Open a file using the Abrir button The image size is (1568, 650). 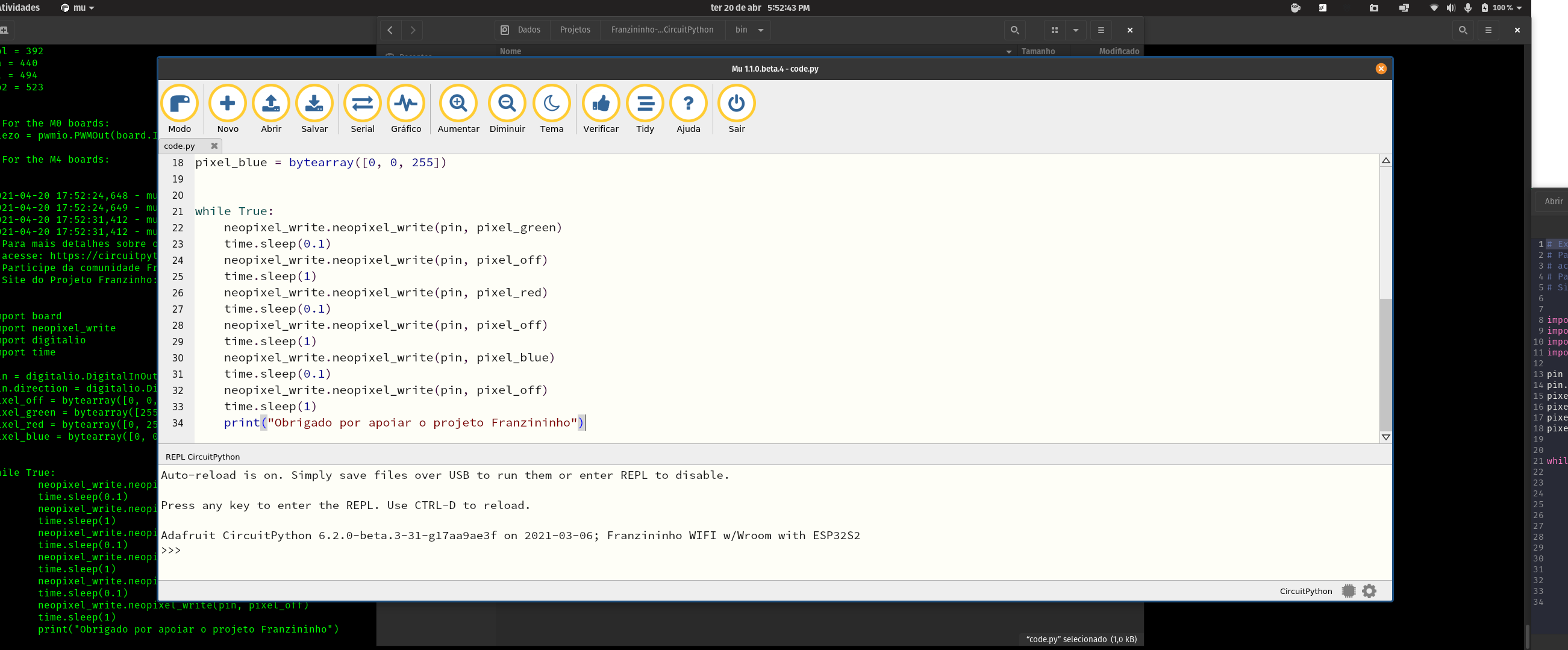tap(271, 109)
